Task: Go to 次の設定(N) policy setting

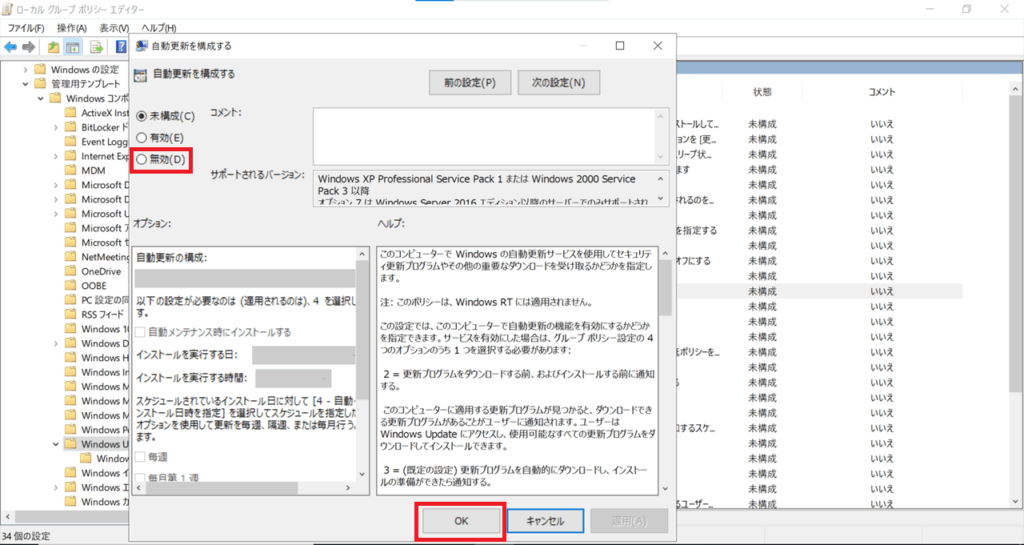Action: (x=558, y=82)
